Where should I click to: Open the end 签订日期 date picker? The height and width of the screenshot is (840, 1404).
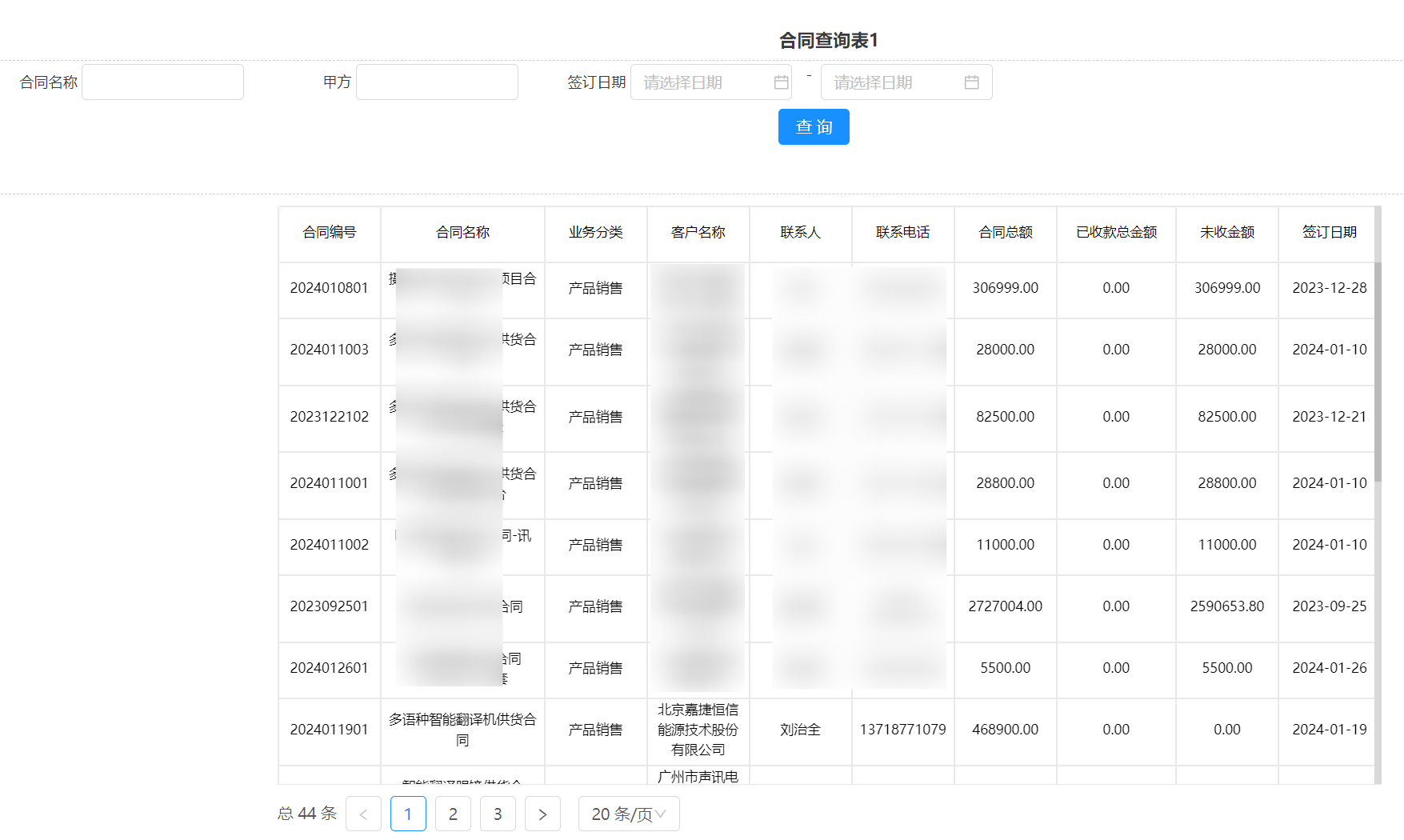pos(906,82)
